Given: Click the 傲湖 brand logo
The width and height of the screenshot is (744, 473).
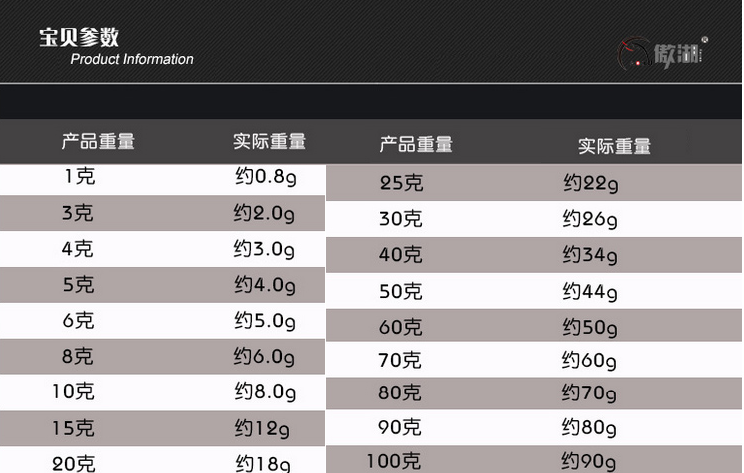Looking at the screenshot, I should click(x=662, y=53).
